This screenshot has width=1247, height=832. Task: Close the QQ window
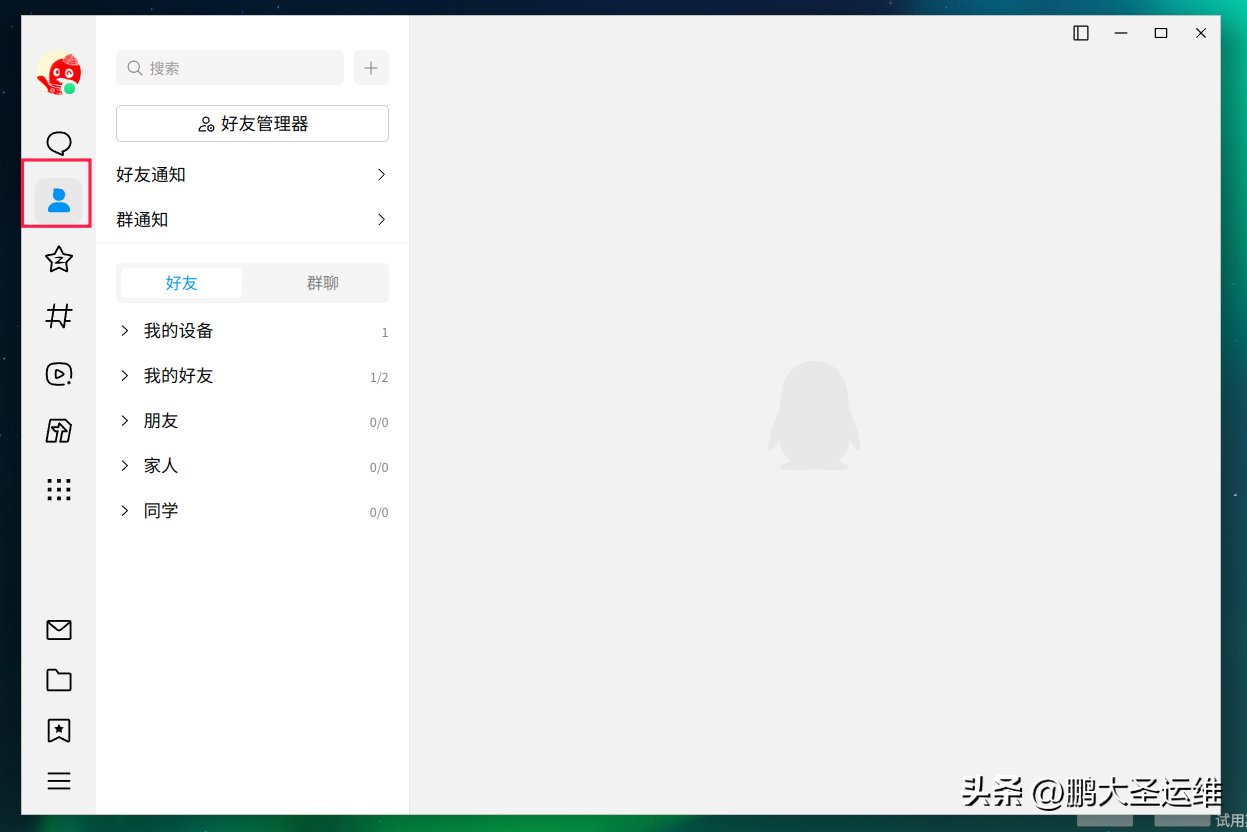click(x=1201, y=33)
